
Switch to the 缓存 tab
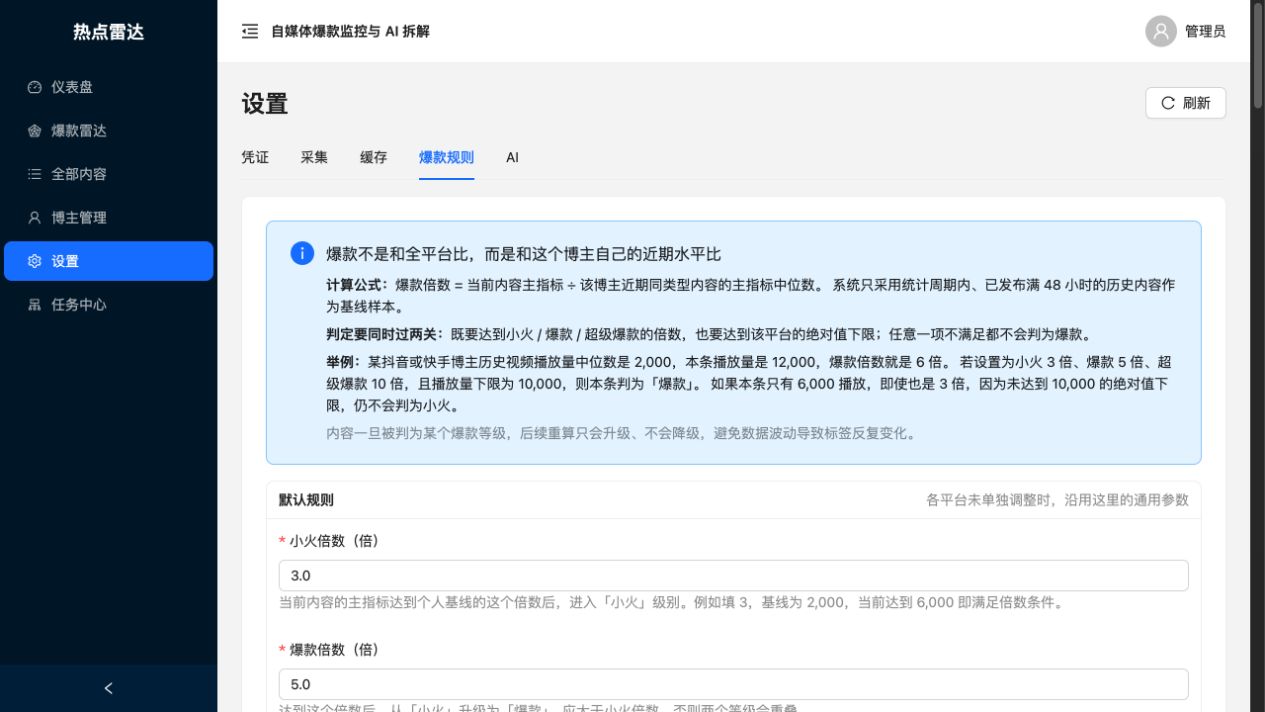(x=373, y=157)
